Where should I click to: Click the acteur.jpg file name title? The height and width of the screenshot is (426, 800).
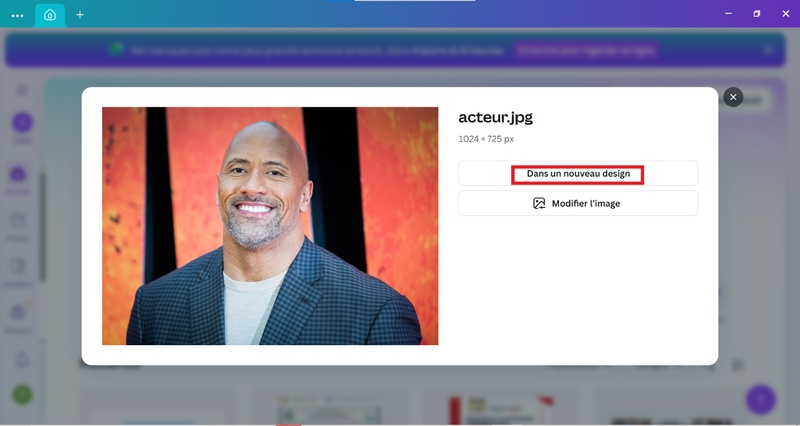pos(495,118)
